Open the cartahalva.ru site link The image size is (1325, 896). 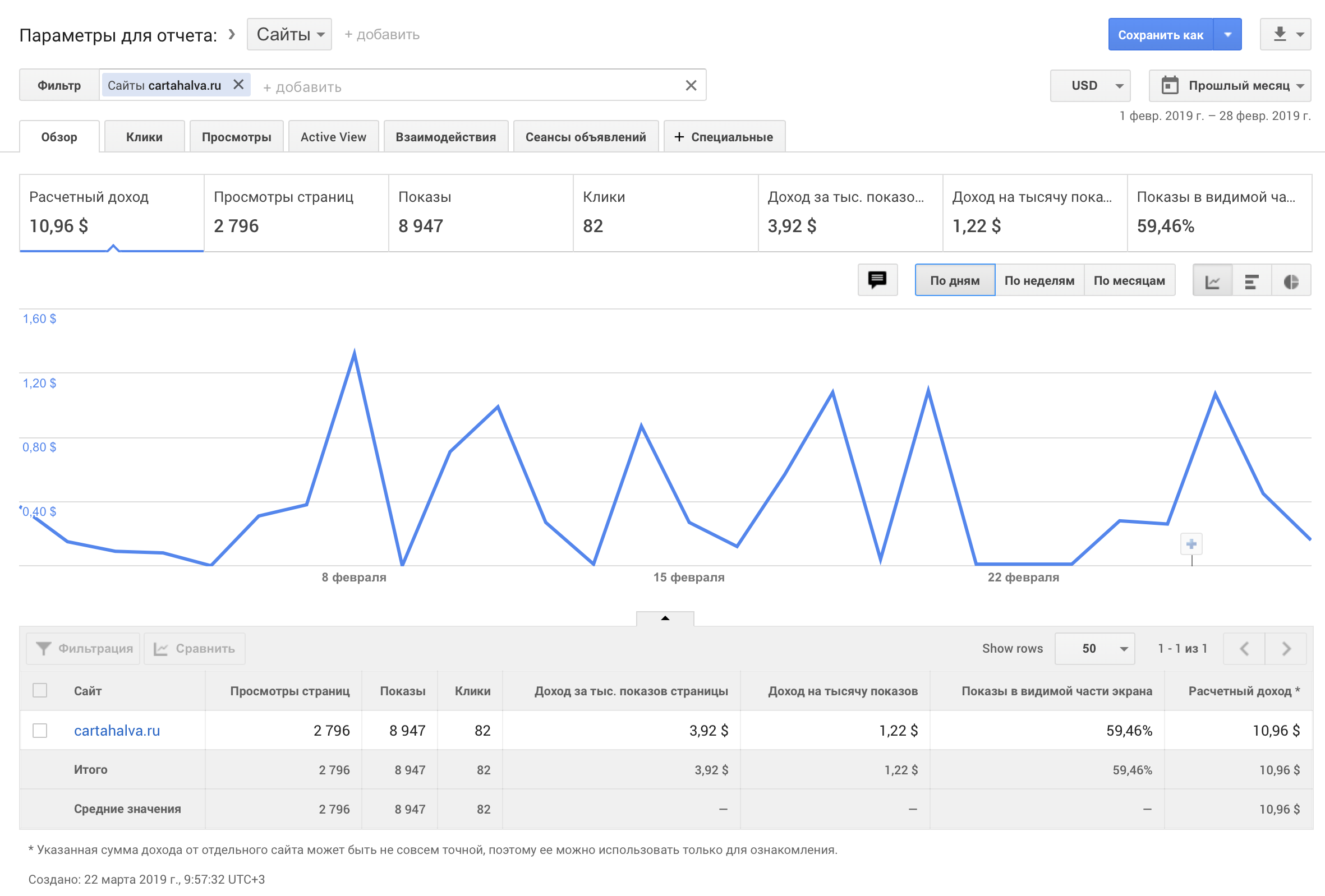[117, 730]
